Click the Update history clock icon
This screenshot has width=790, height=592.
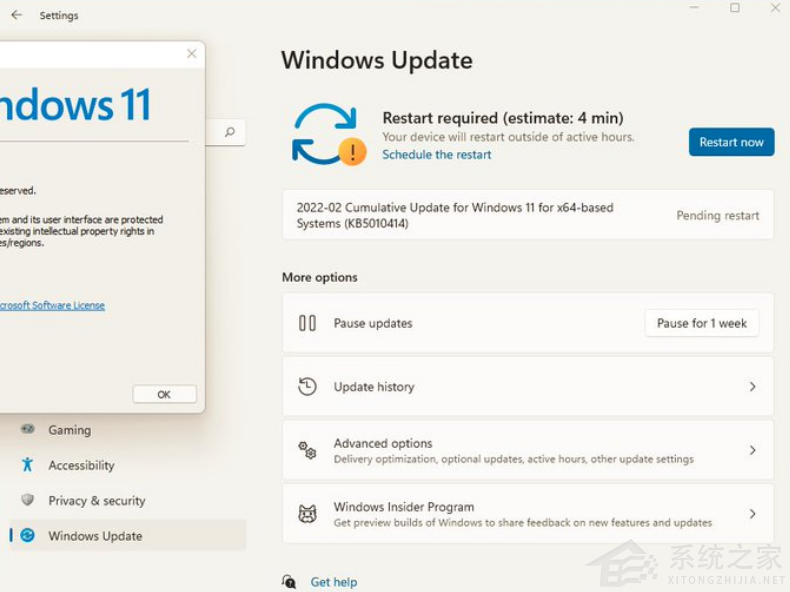[307, 386]
